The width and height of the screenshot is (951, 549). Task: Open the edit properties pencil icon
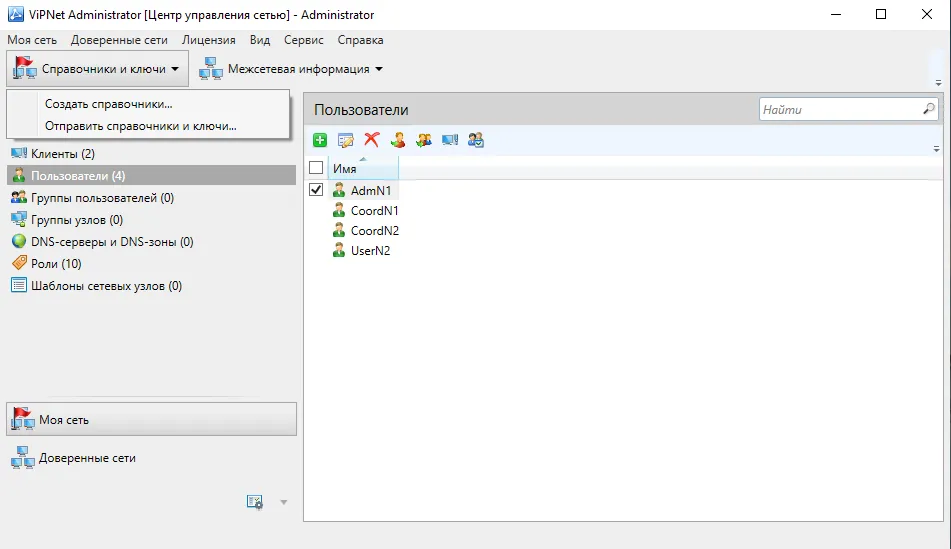(346, 141)
